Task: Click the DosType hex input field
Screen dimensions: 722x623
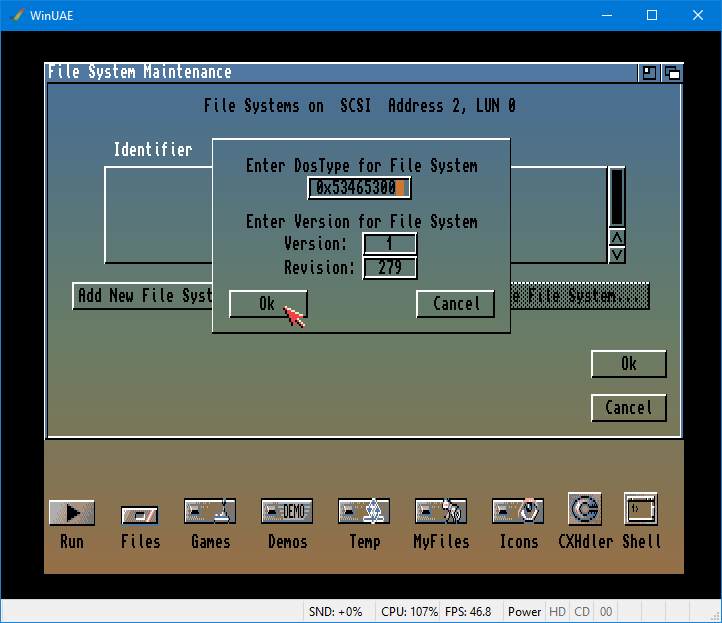Action: (359, 188)
